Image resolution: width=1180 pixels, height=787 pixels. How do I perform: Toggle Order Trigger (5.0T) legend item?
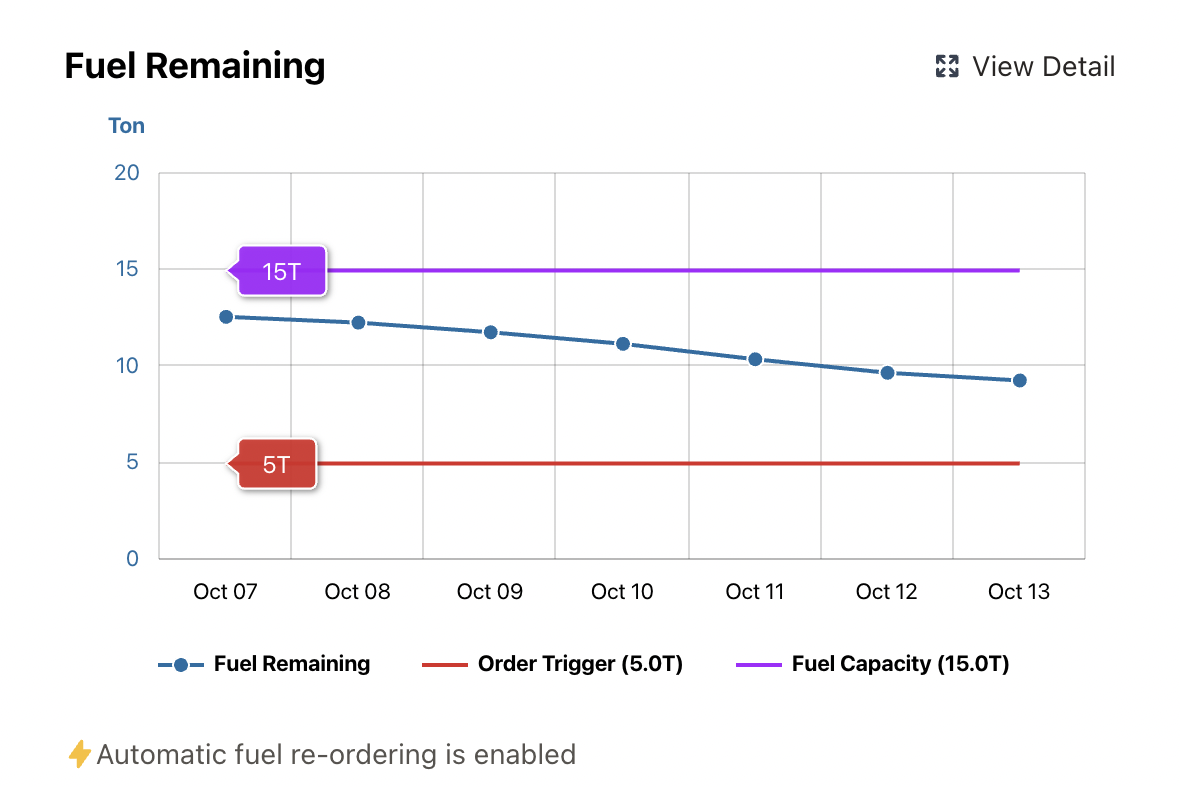(x=580, y=664)
